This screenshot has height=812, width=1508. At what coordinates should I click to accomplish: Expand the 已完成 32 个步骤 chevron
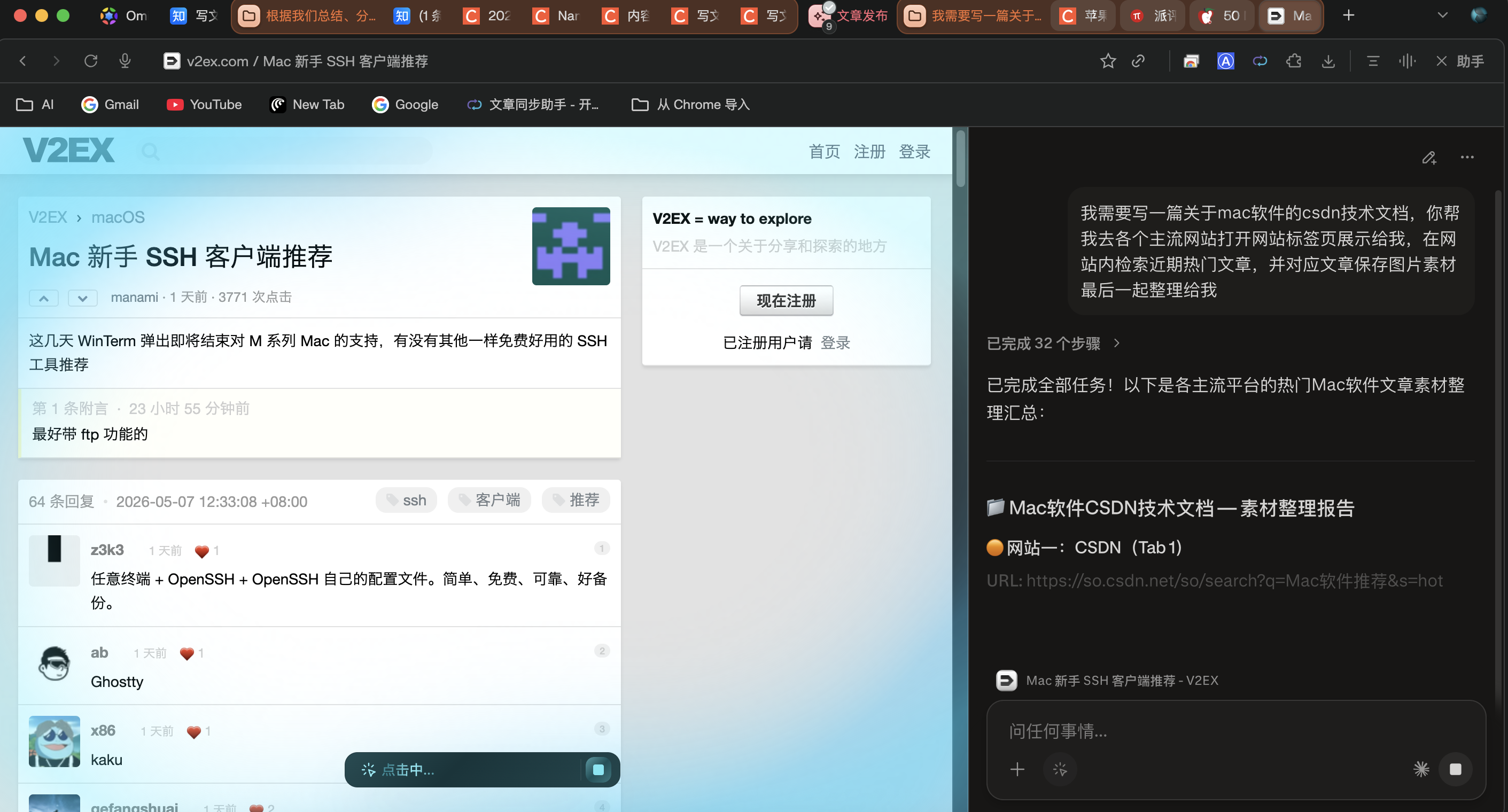(x=1116, y=343)
